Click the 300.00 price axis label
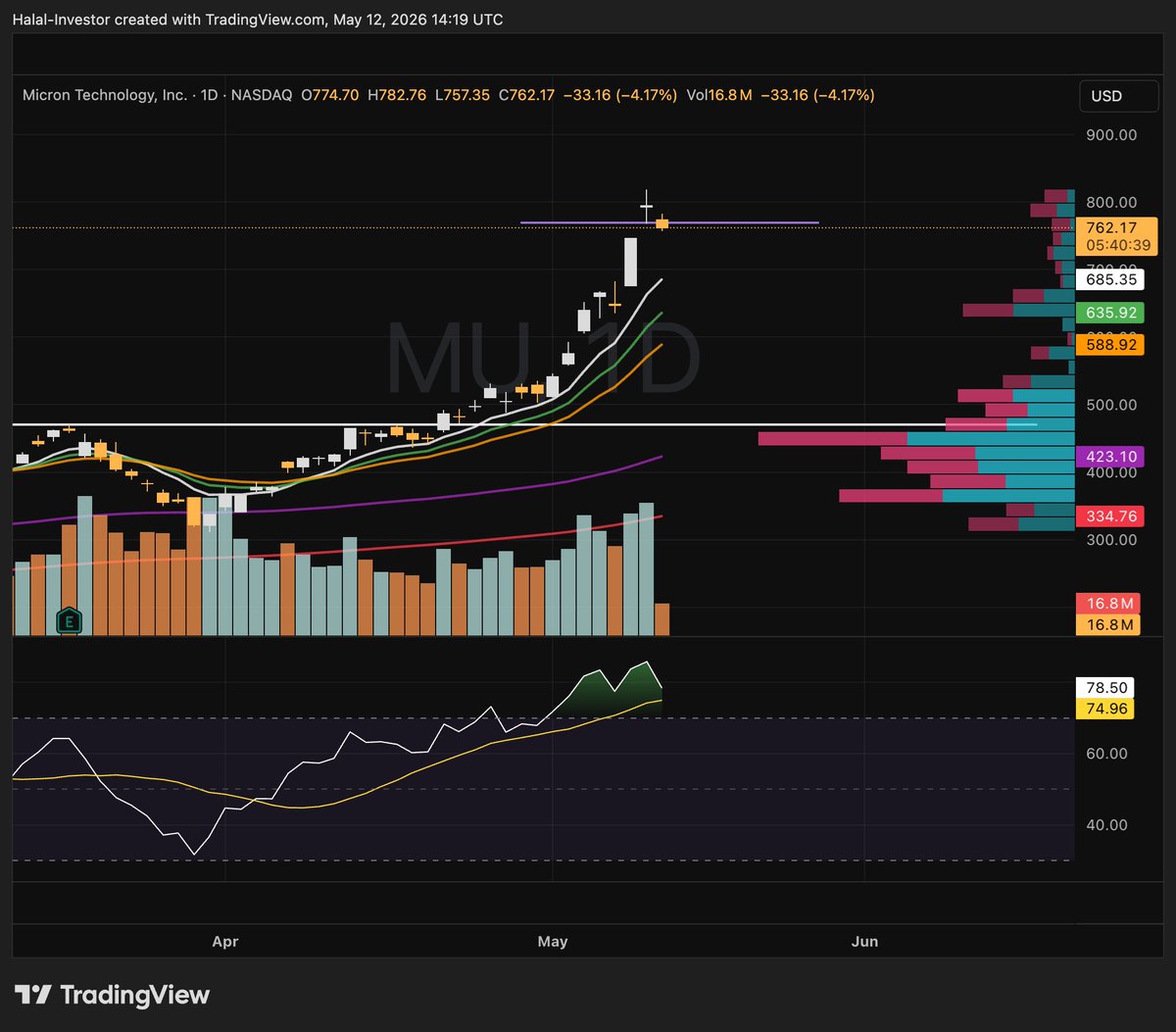 click(1111, 539)
